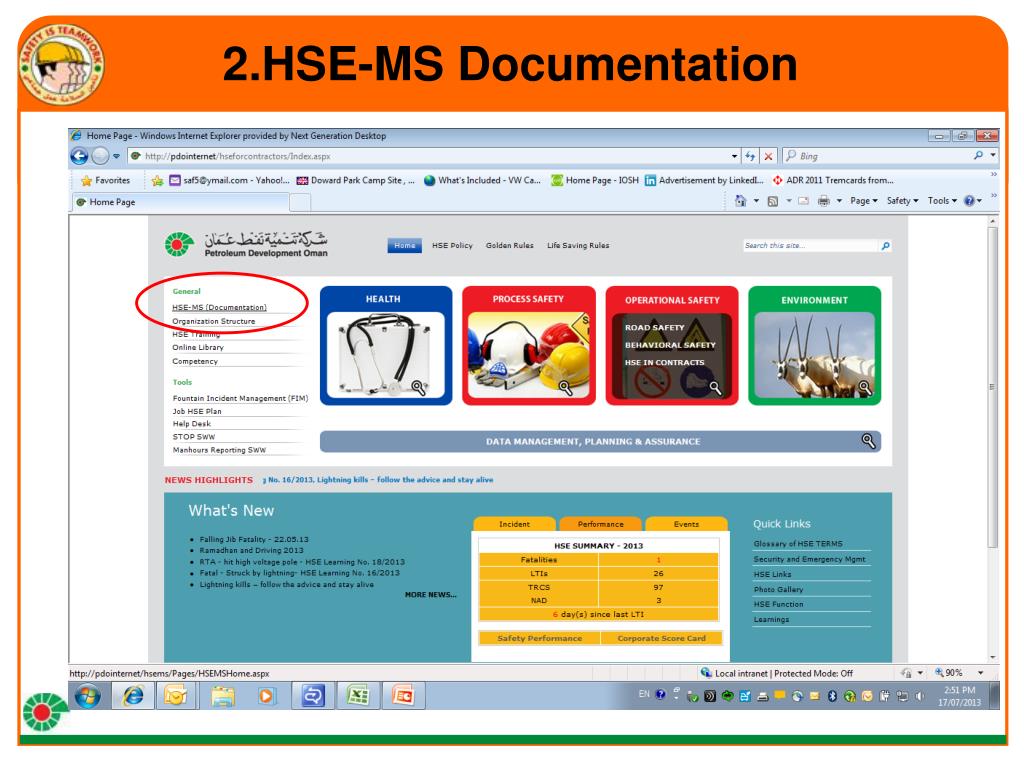The image size is (1024, 768).
Task: Click the HEALTH tile magnifier icon
Action: (x=419, y=388)
